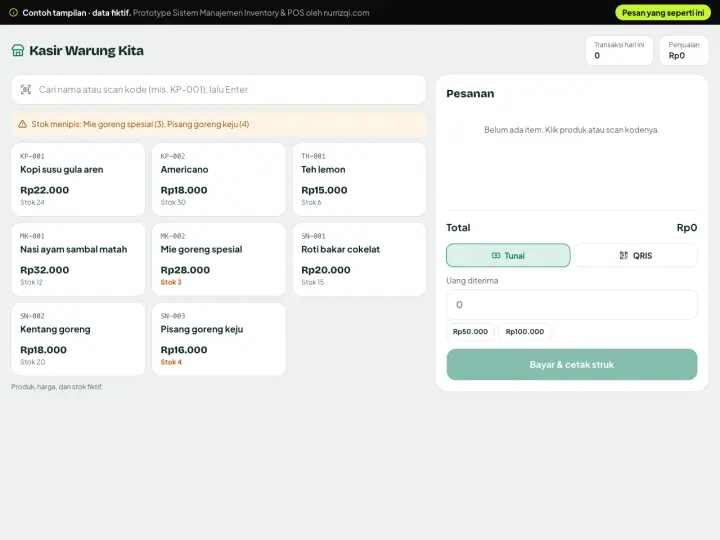The width and height of the screenshot is (720, 540).
Task: Click the Pesanan panel heading
Action: [x=470, y=94]
